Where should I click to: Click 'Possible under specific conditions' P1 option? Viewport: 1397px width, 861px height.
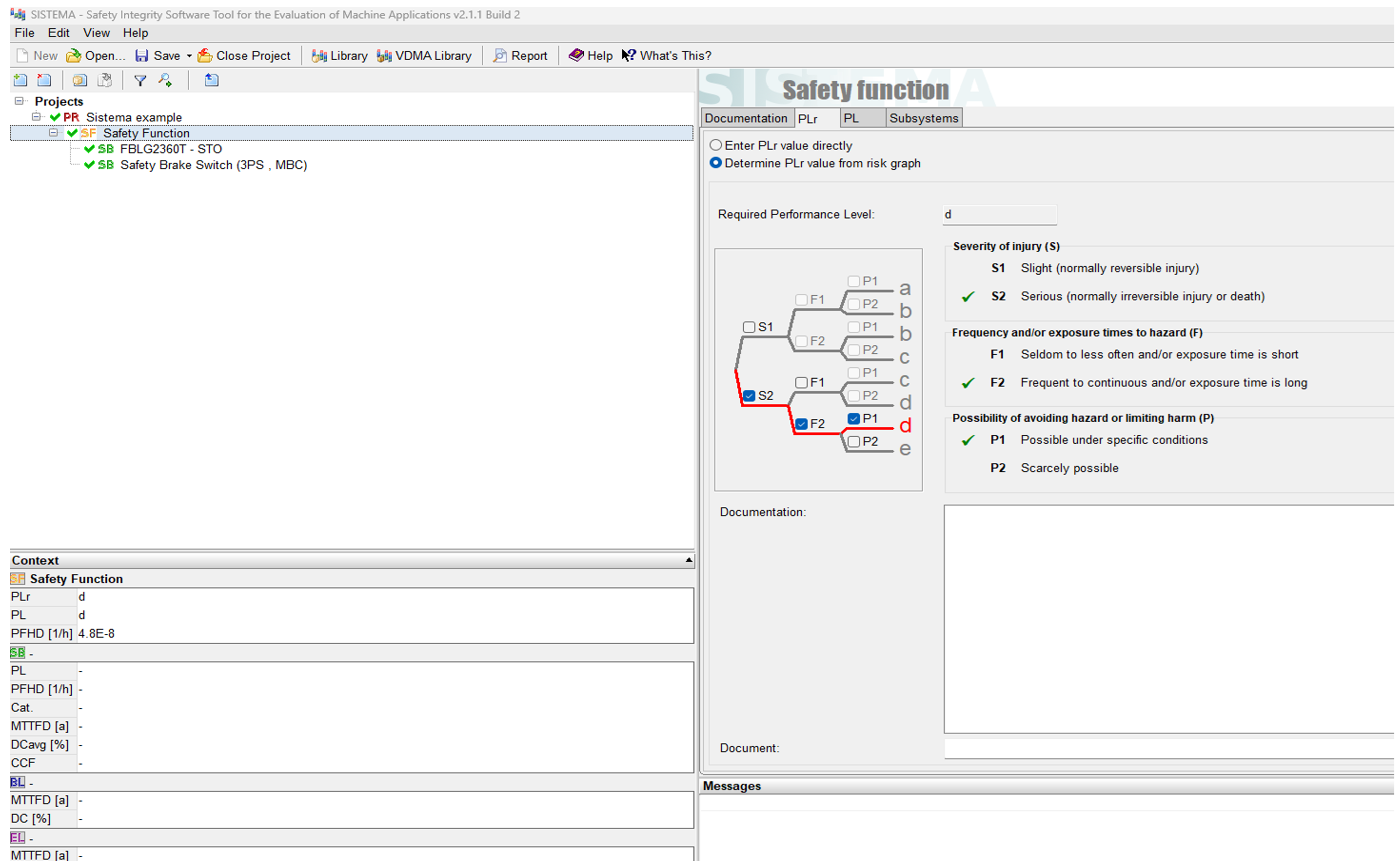click(x=1114, y=440)
